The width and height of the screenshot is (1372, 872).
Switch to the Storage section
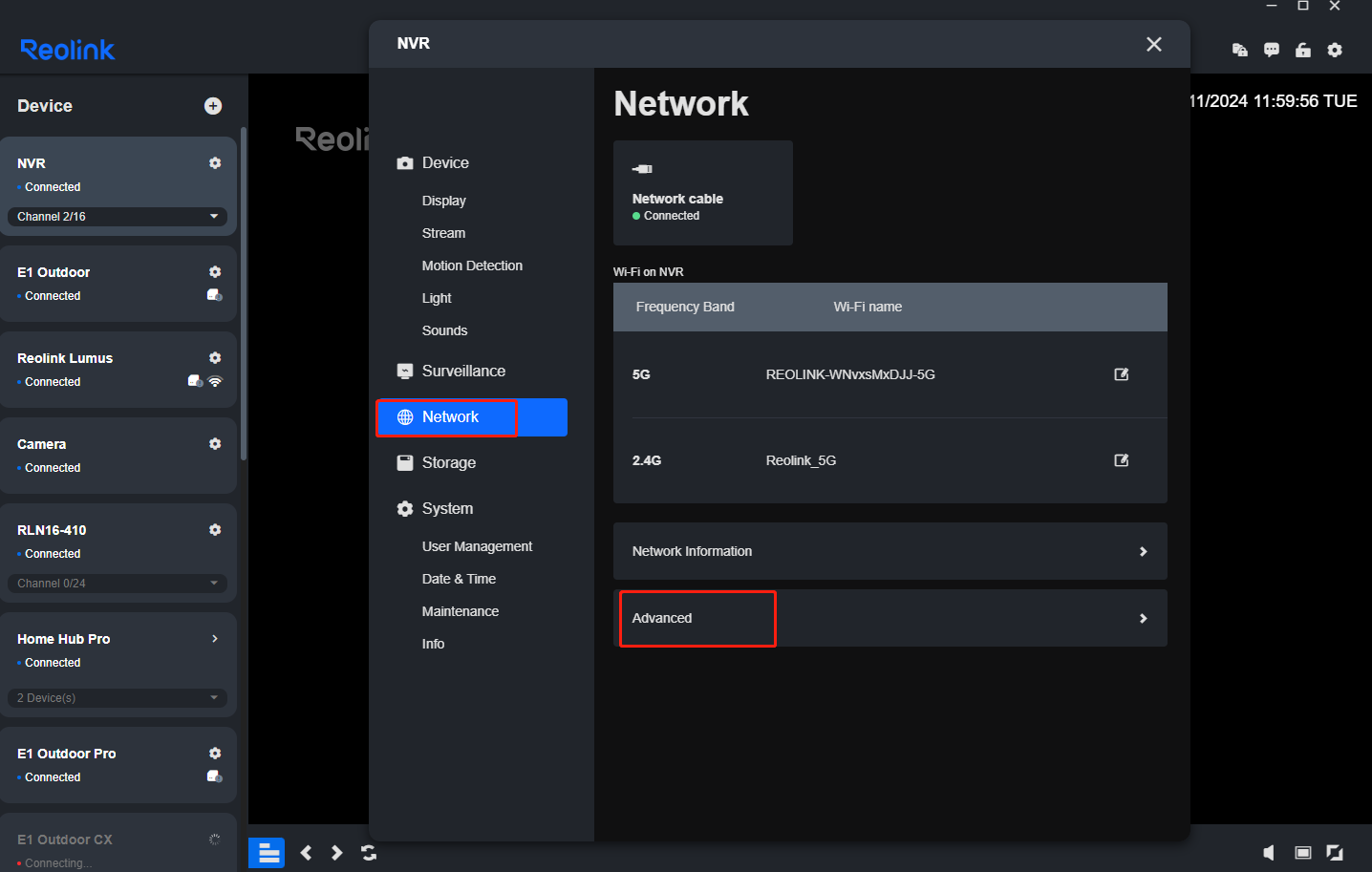pyautogui.click(x=449, y=462)
